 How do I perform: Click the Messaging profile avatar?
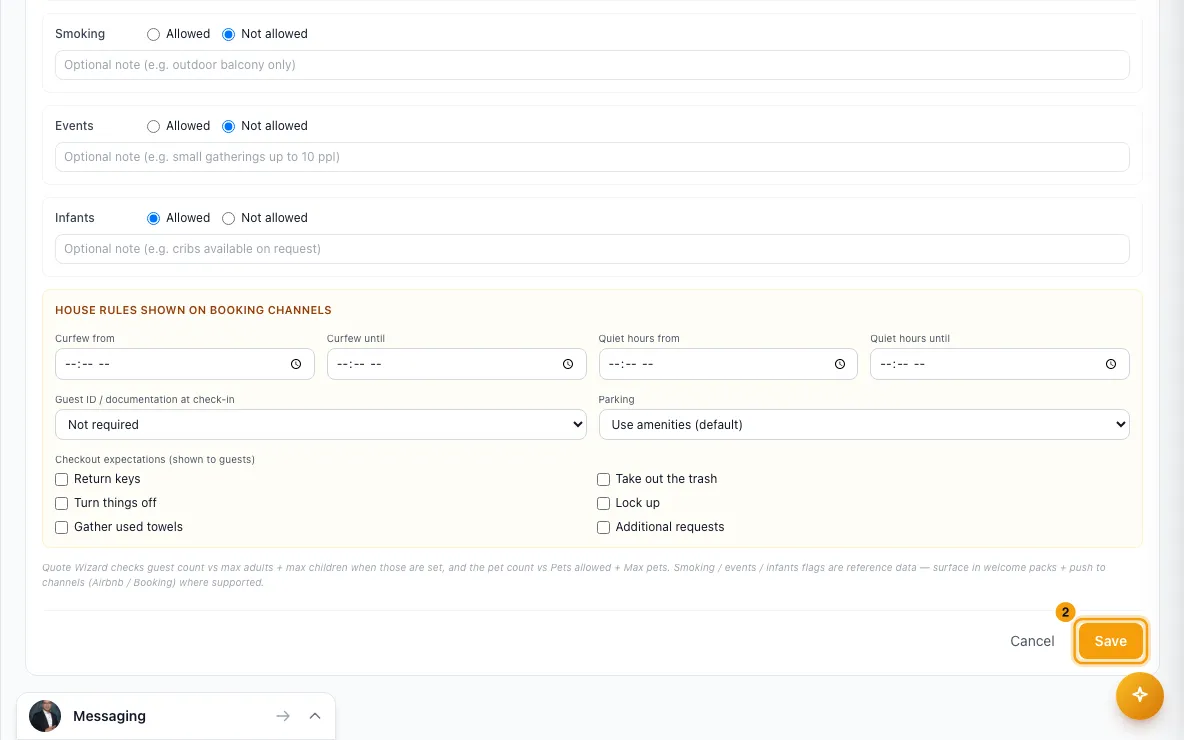point(45,716)
